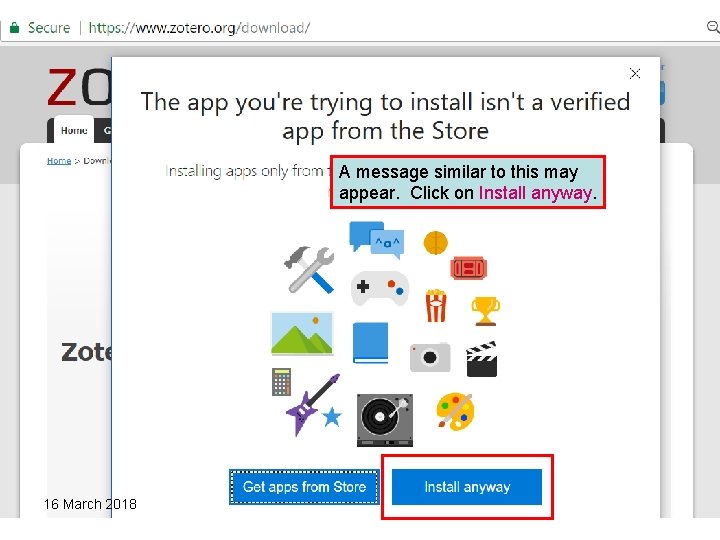Viewport: 720px width, 540px height.
Task: Click the green Secure padlock icon
Action: pos(15,28)
